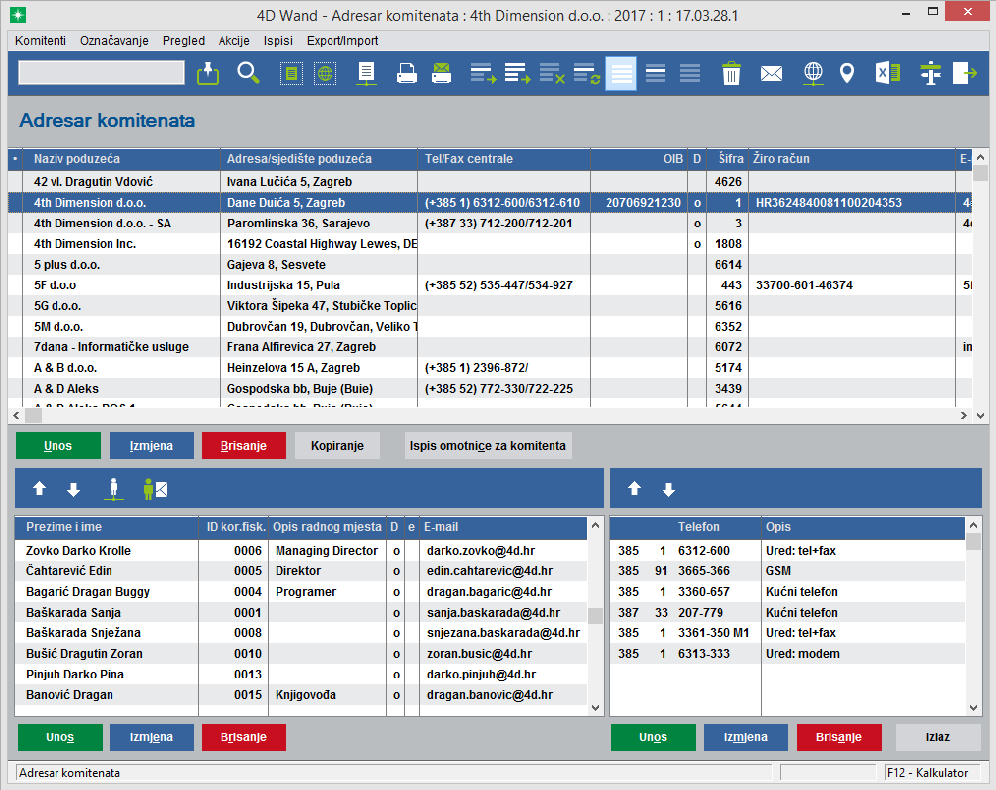996x790 pixels.
Task: Click the Izlaz button
Action: click(x=938, y=737)
